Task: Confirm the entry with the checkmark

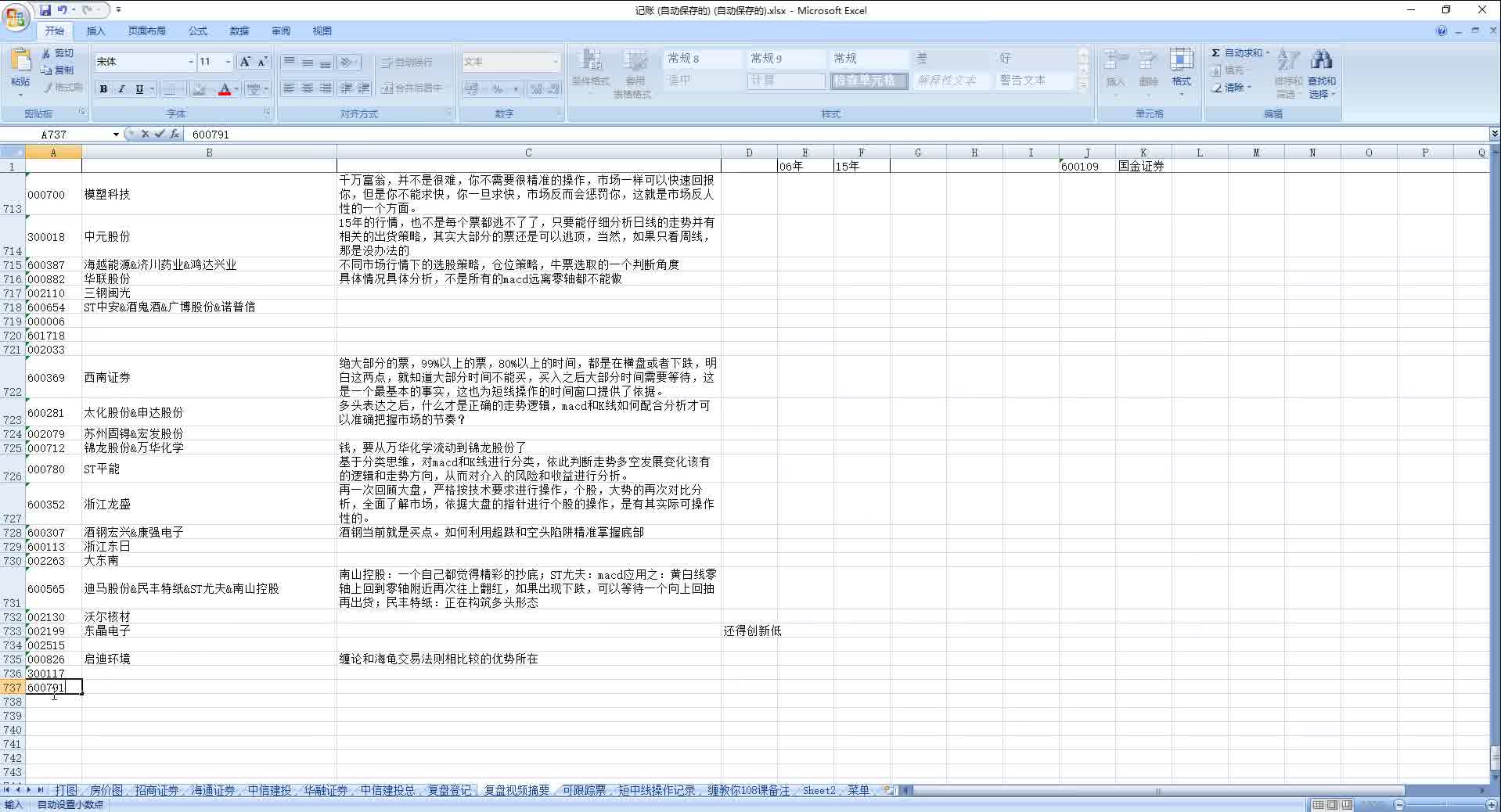Action: click(x=160, y=134)
